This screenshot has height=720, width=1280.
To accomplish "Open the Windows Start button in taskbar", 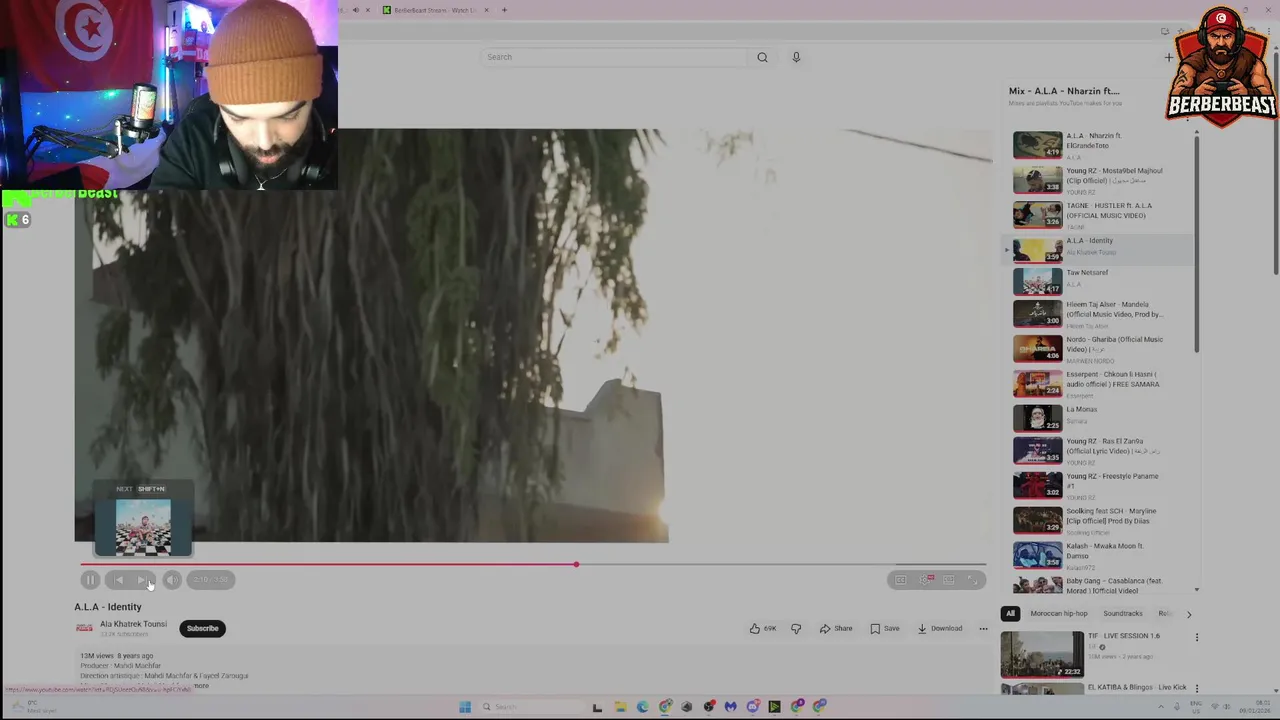I will pyautogui.click(x=465, y=707).
